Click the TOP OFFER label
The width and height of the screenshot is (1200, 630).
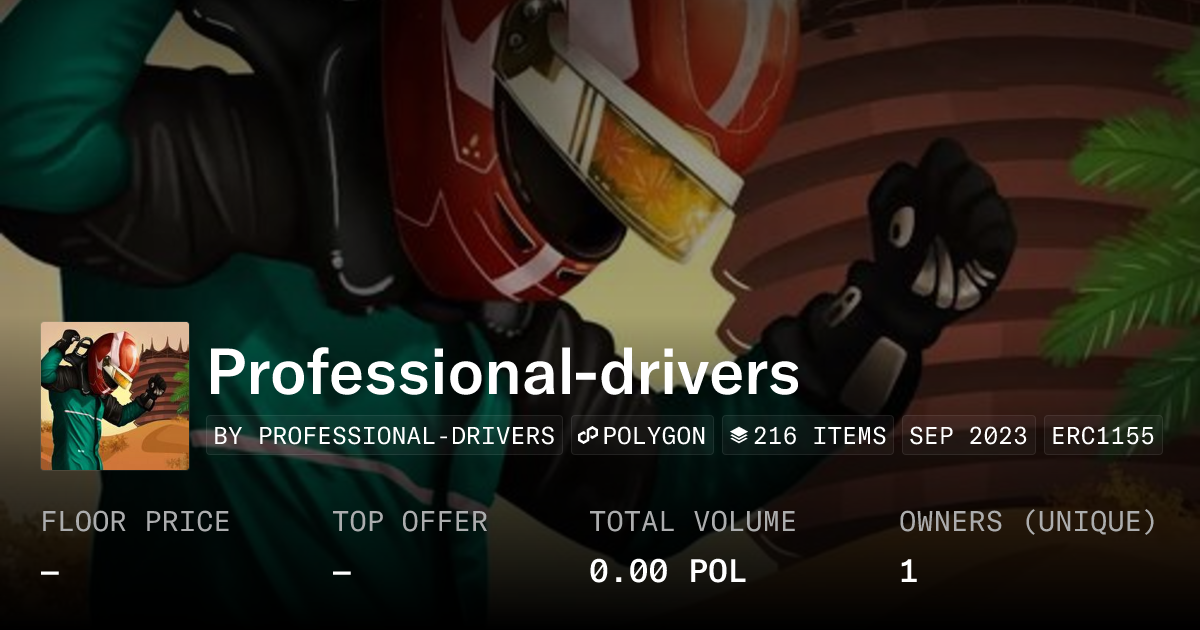[x=410, y=522]
